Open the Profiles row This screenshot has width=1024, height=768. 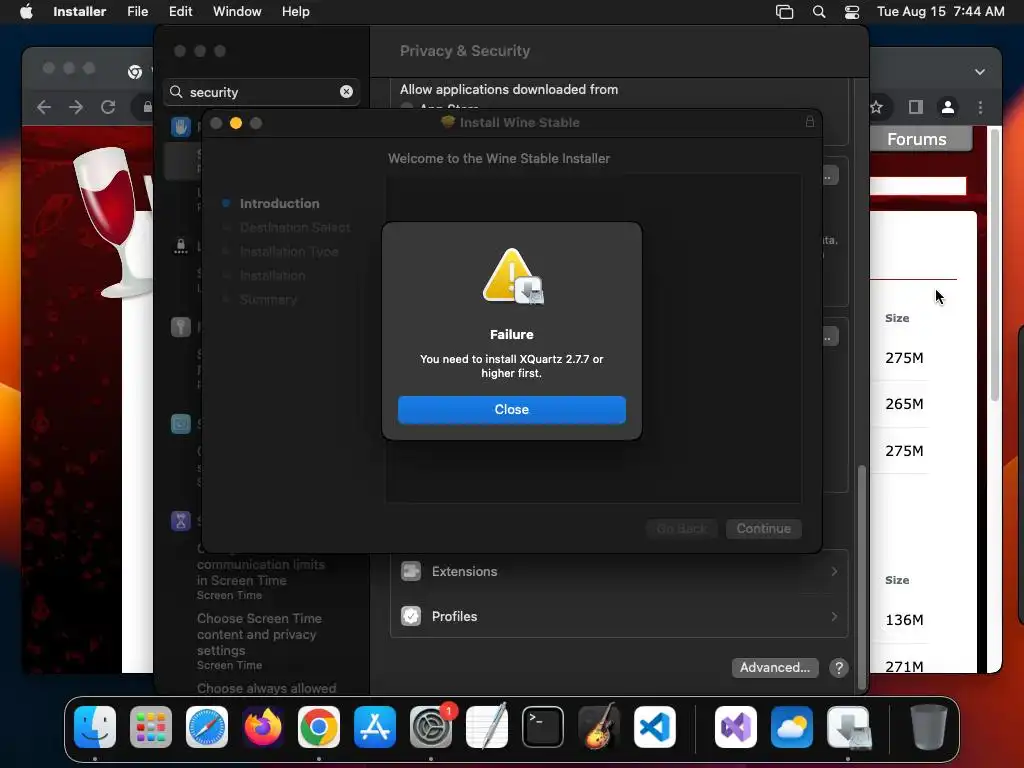pos(618,616)
